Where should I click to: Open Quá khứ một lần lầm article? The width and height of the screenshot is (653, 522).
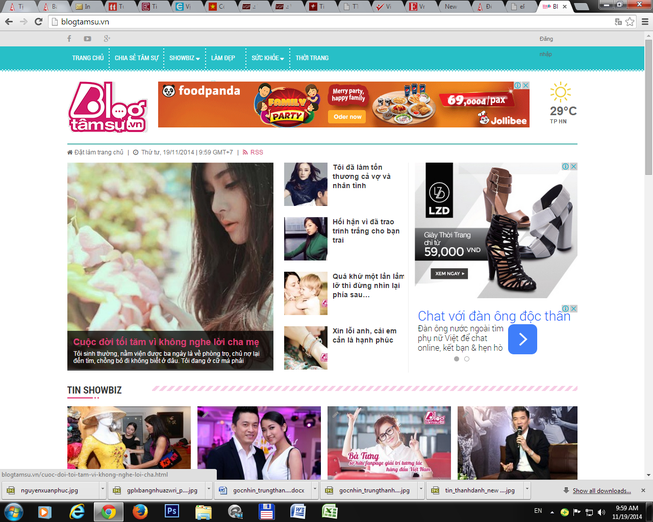click(368, 285)
